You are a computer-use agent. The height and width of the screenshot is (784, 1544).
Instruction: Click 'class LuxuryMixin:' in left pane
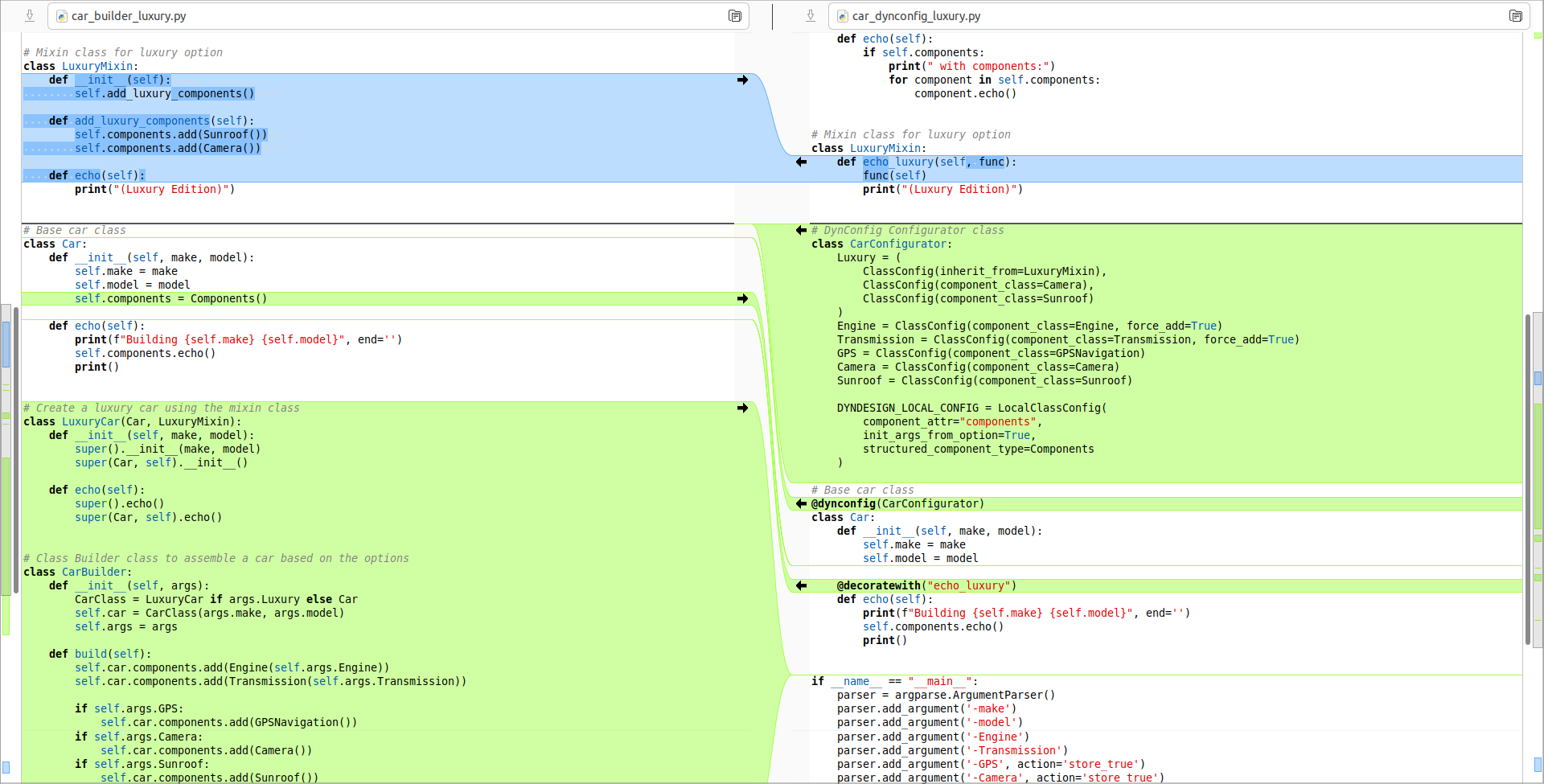coord(81,67)
